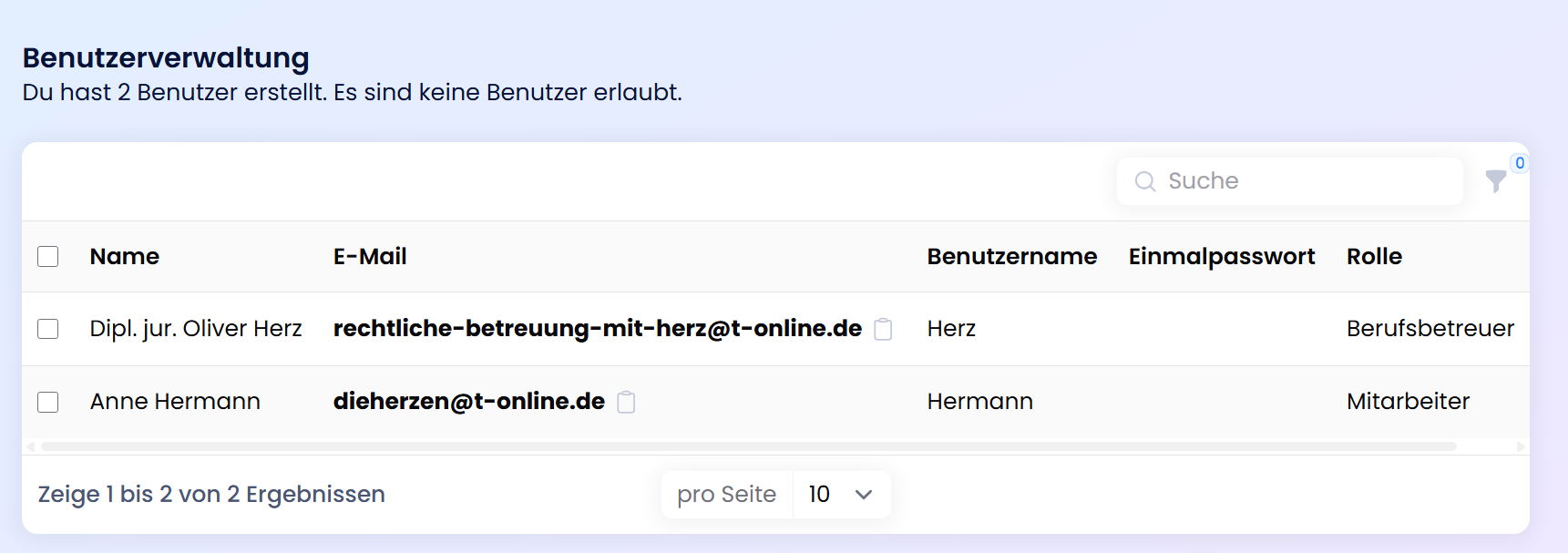Copy dieherzen@t-online.de using clipboard icon
This screenshot has width=1568, height=553.
(x=626, y=402)
